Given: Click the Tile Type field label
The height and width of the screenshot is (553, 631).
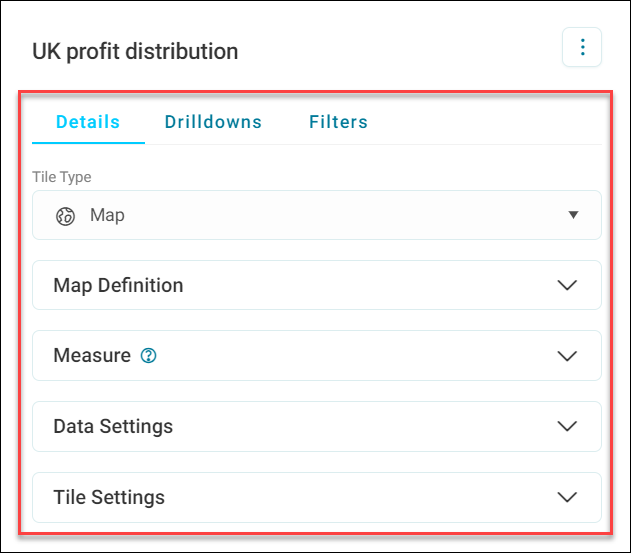Looking at the screenshot, I should (x=62, y=177).
